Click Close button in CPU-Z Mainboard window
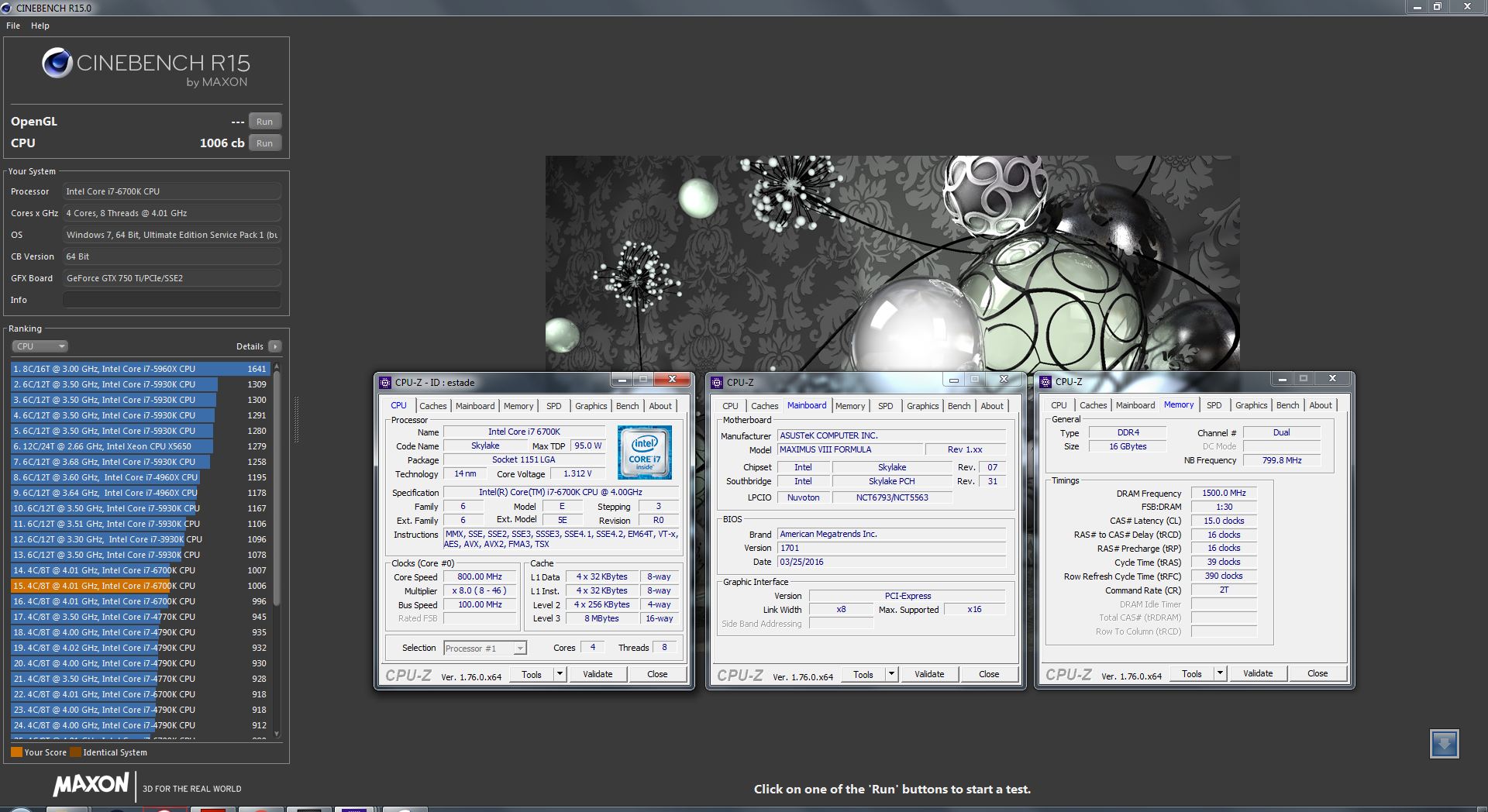Screen dimensions: 1488x812 989,674
